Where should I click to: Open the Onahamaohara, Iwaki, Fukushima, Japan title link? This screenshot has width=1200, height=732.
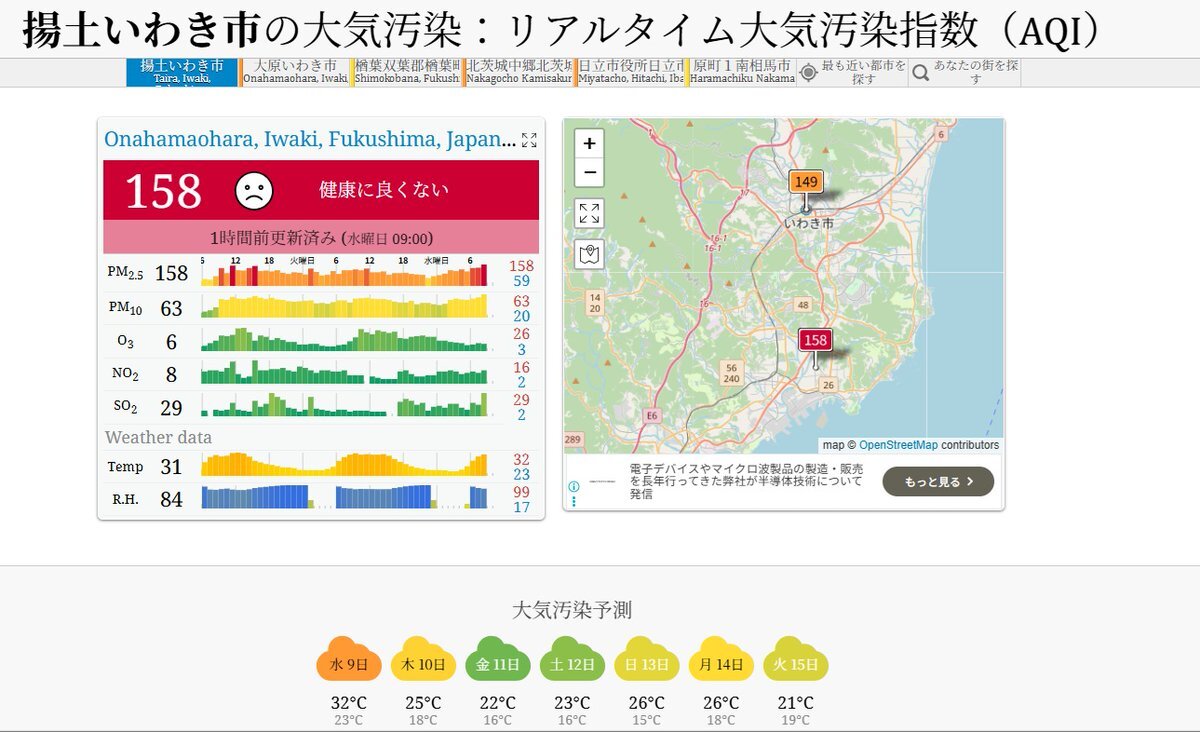310,139
